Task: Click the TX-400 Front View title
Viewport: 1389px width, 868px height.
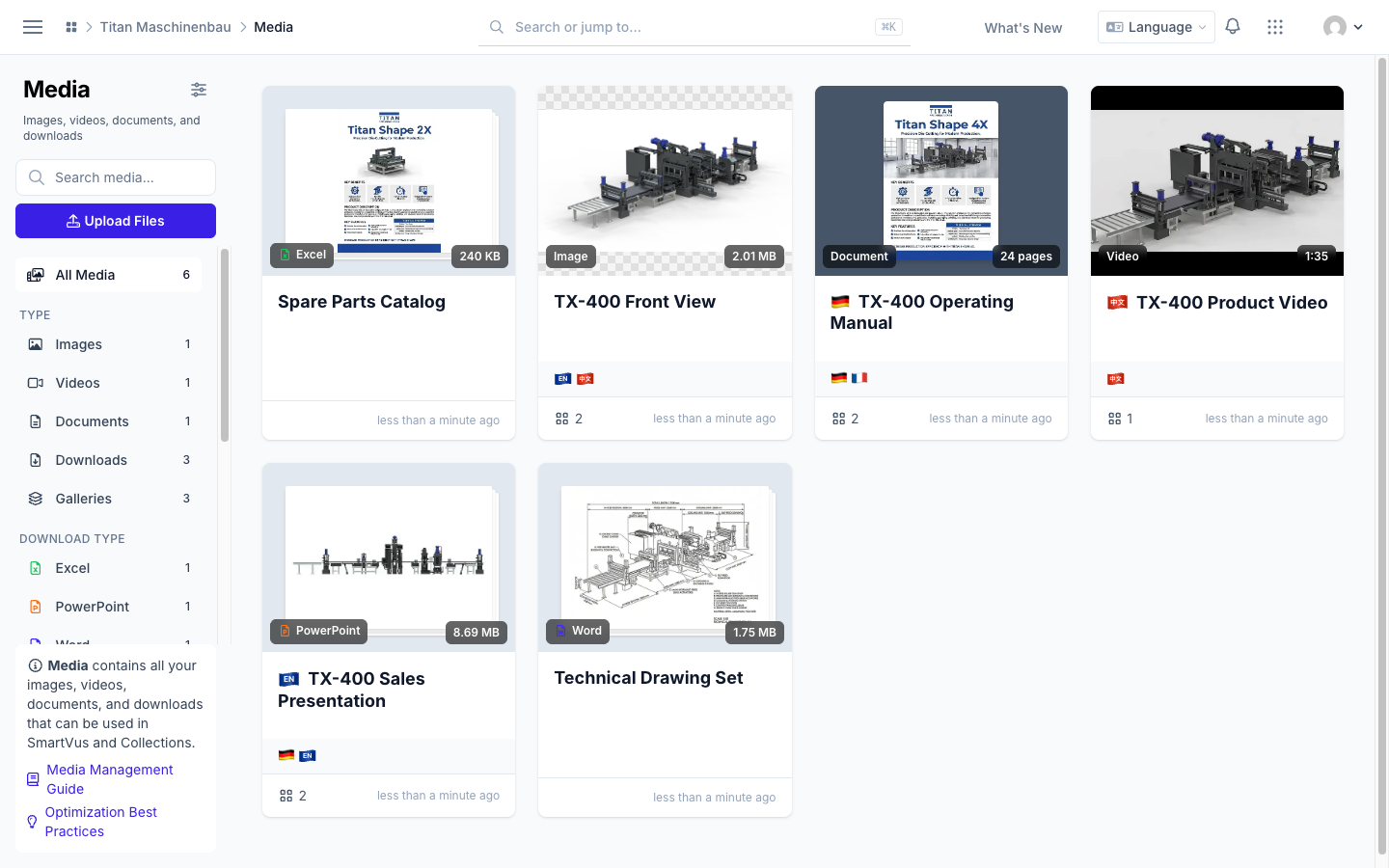Action: click(x=635, y=302)
